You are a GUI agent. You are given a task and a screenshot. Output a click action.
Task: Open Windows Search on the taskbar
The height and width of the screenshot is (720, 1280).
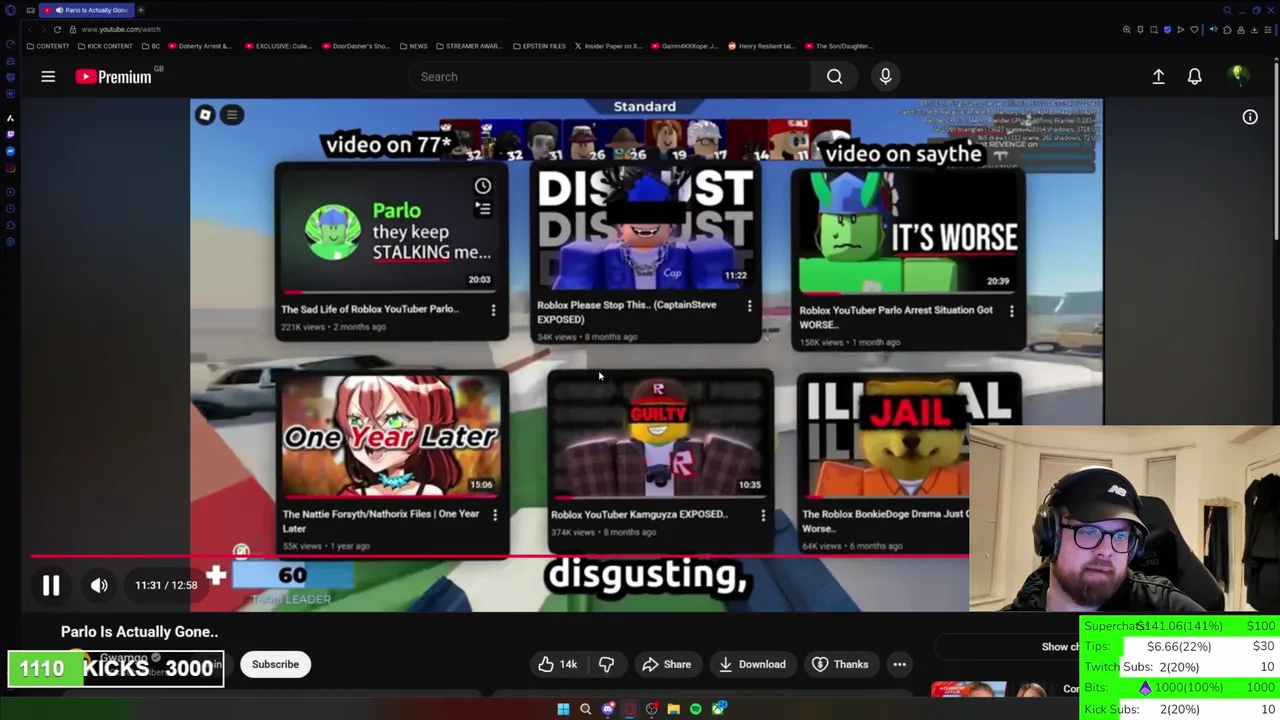(x=585, y=709)
